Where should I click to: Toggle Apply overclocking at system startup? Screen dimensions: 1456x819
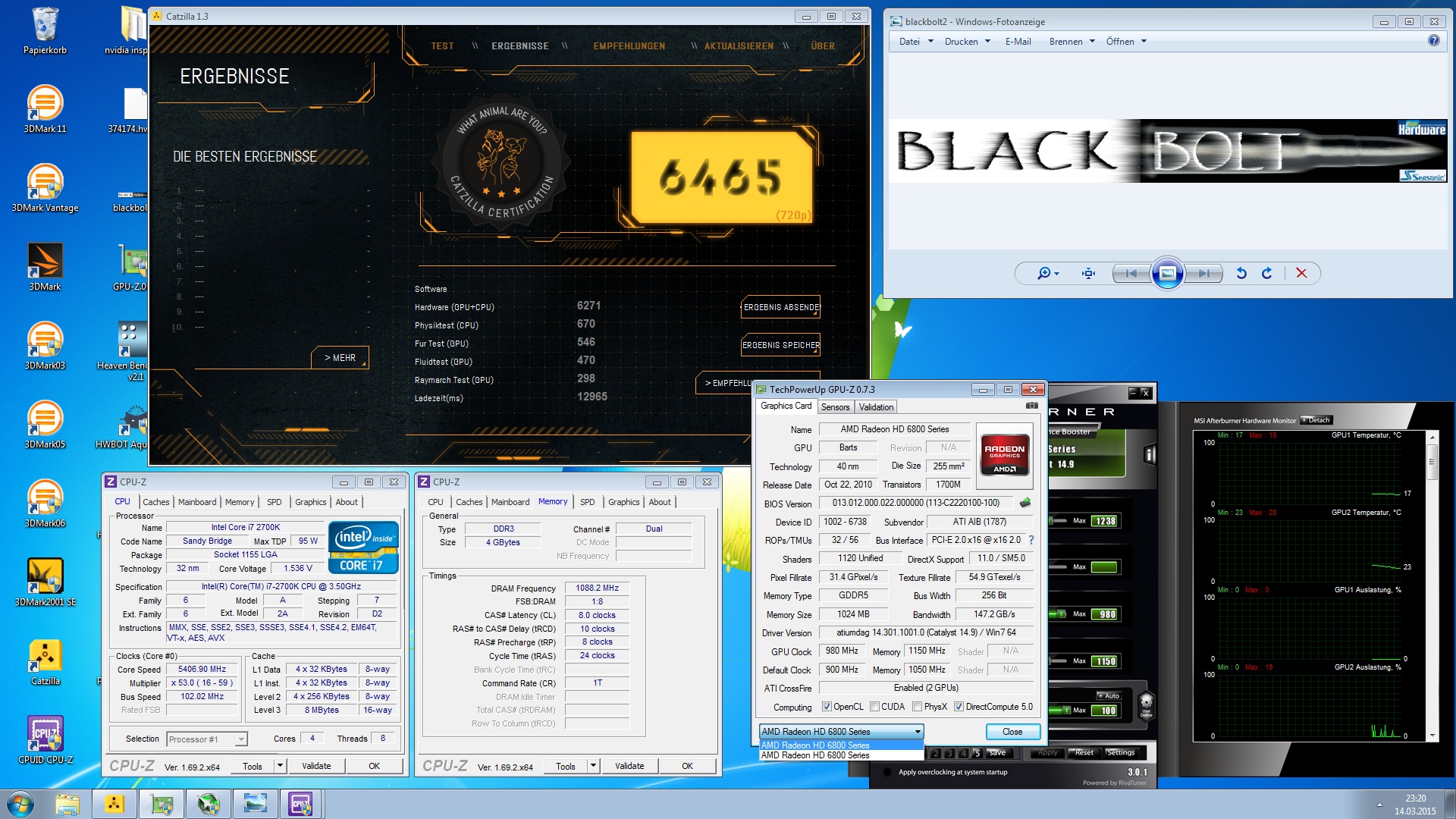click(x=888, y=773)
